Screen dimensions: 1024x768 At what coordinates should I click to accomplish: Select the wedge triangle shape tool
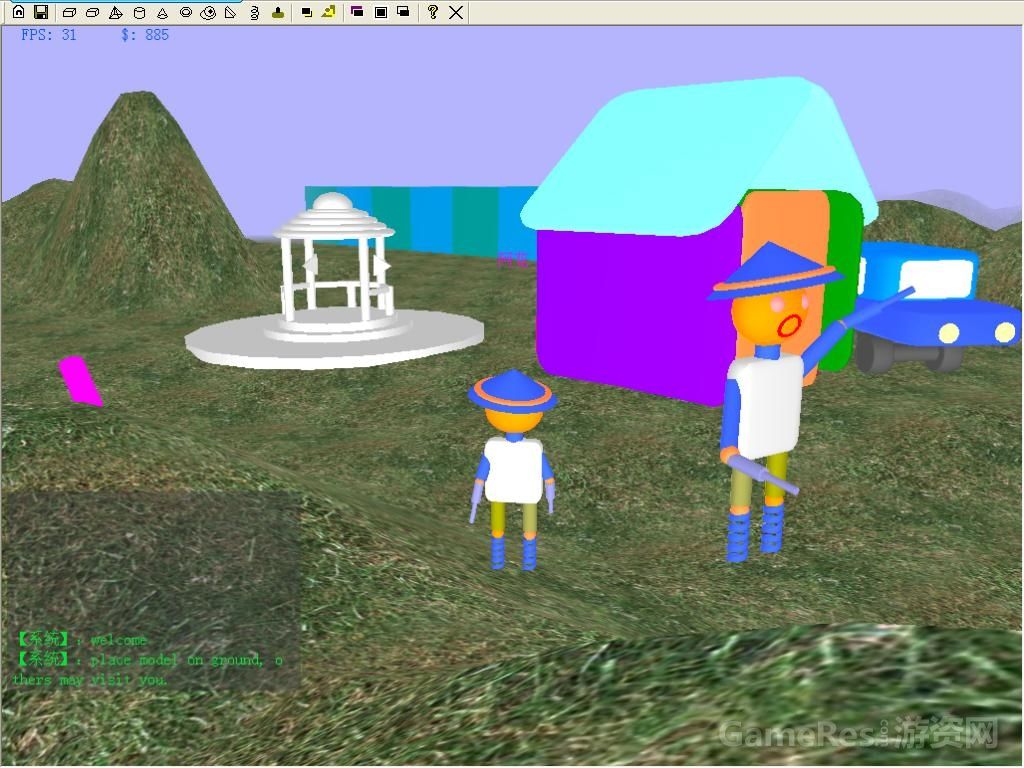(231, 12)
